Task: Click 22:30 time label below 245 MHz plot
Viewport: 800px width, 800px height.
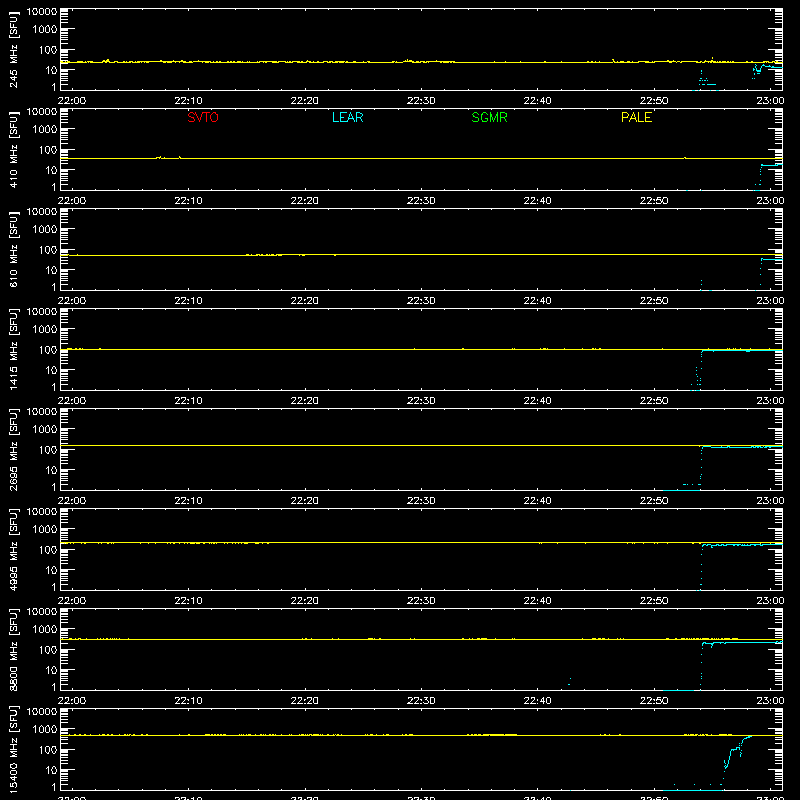Action: pyautogui.click(x=421, y=101)
